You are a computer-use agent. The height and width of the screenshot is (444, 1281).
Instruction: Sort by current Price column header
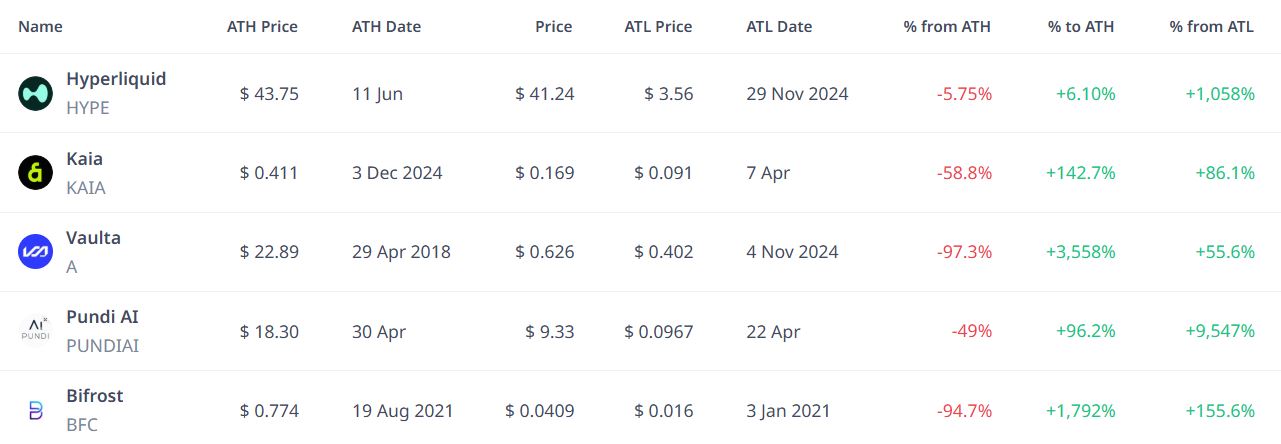553,27
